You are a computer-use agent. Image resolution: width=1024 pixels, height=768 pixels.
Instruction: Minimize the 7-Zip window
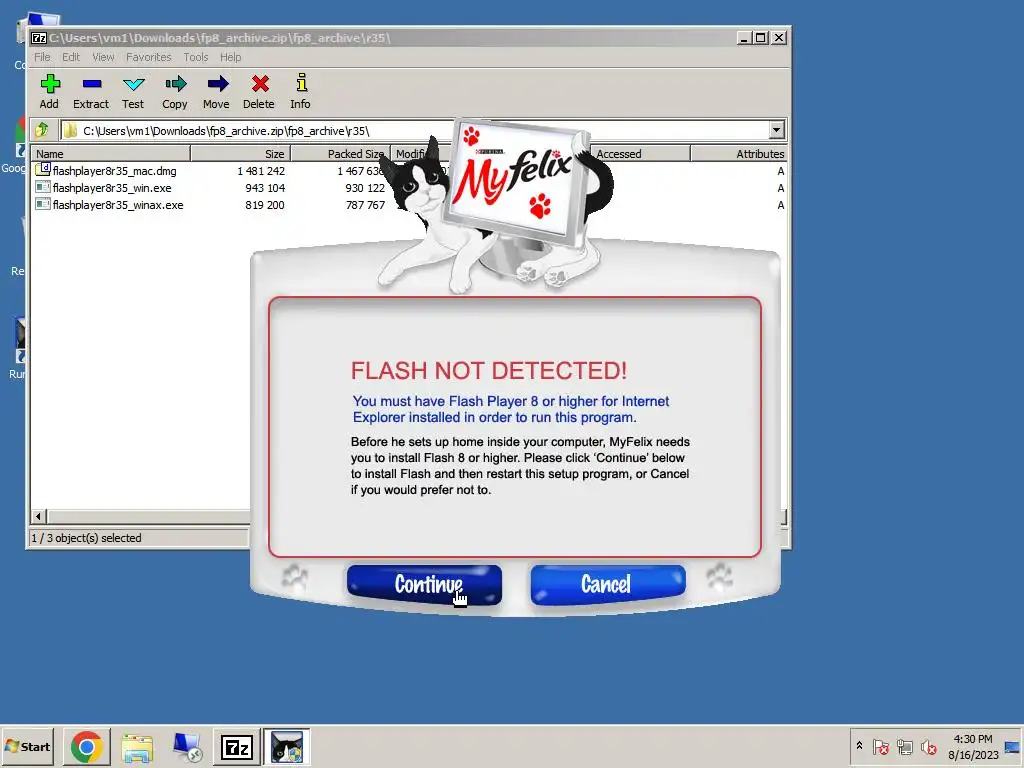[x=744, y=38]
